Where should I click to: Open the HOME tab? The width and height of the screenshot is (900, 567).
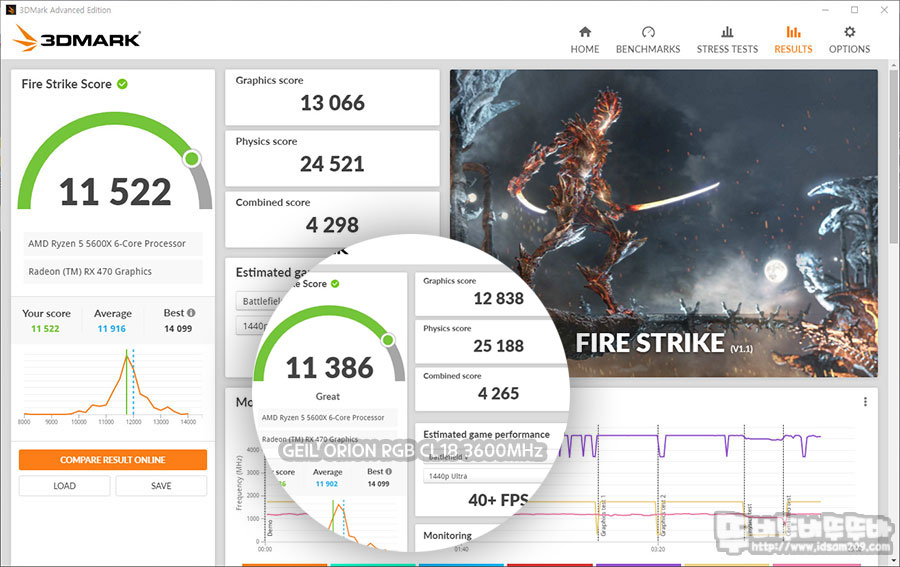[x=584, y=40]
